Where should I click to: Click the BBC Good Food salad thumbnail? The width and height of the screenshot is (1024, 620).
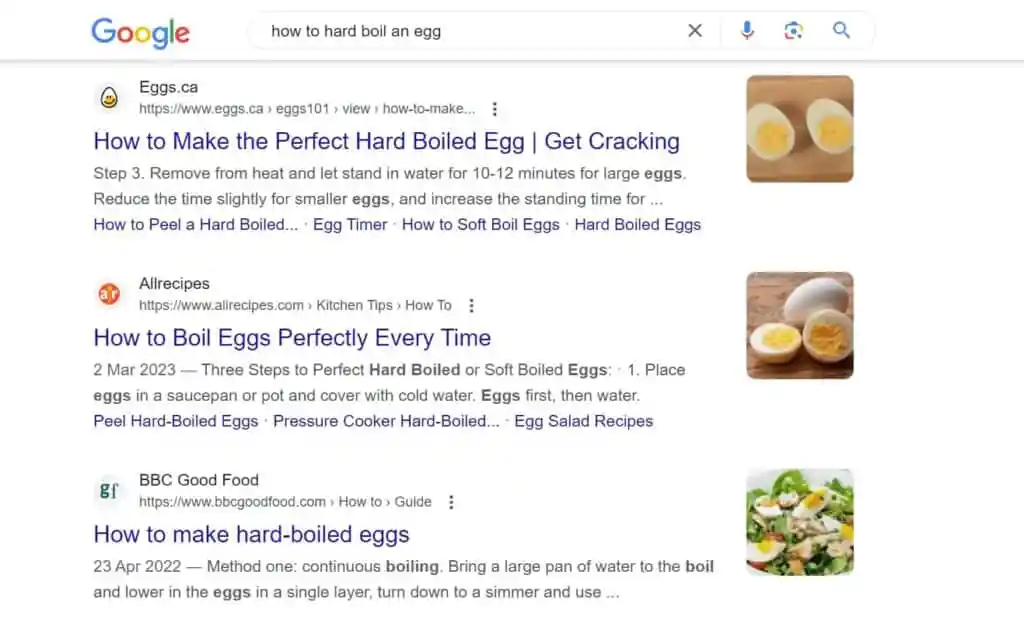click(800, 522)
